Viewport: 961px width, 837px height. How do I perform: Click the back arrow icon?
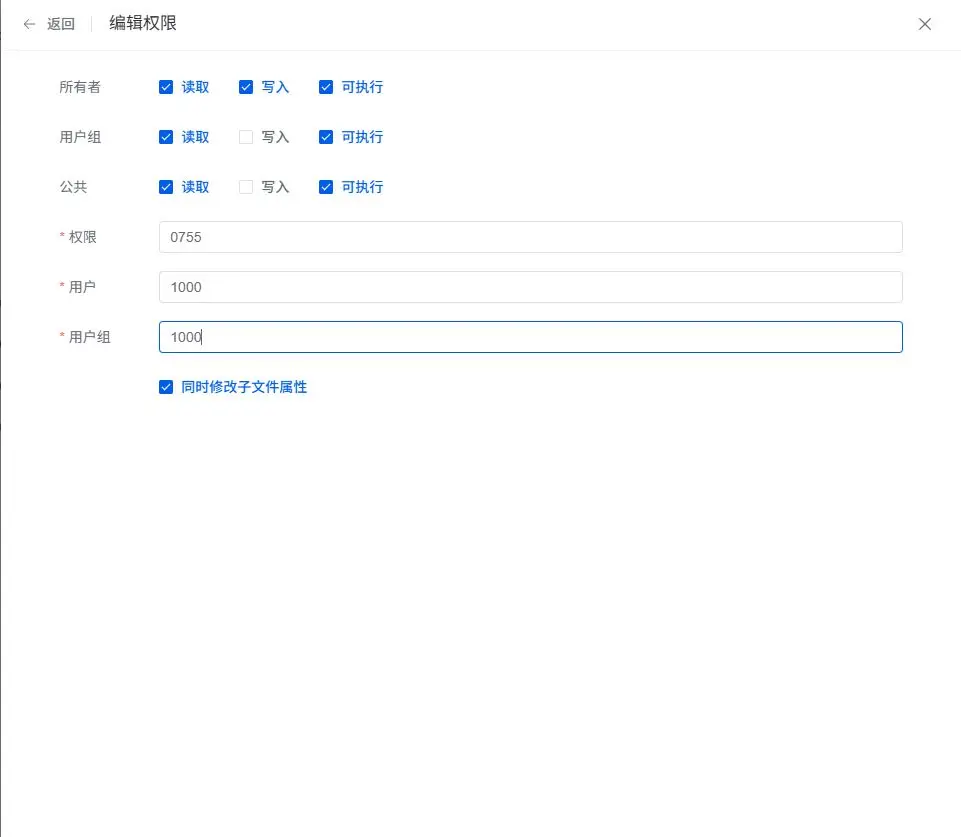click(29, 24)
